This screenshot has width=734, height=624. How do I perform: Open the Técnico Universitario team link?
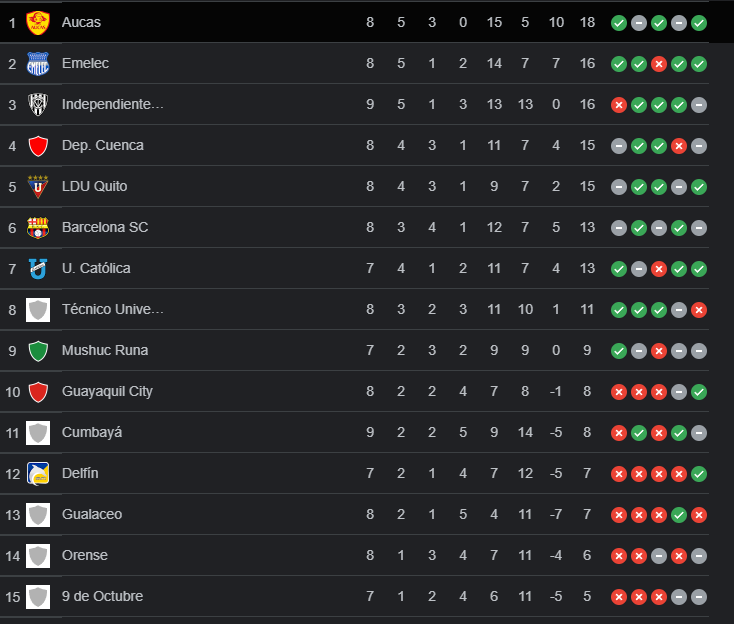click(112, 309)
